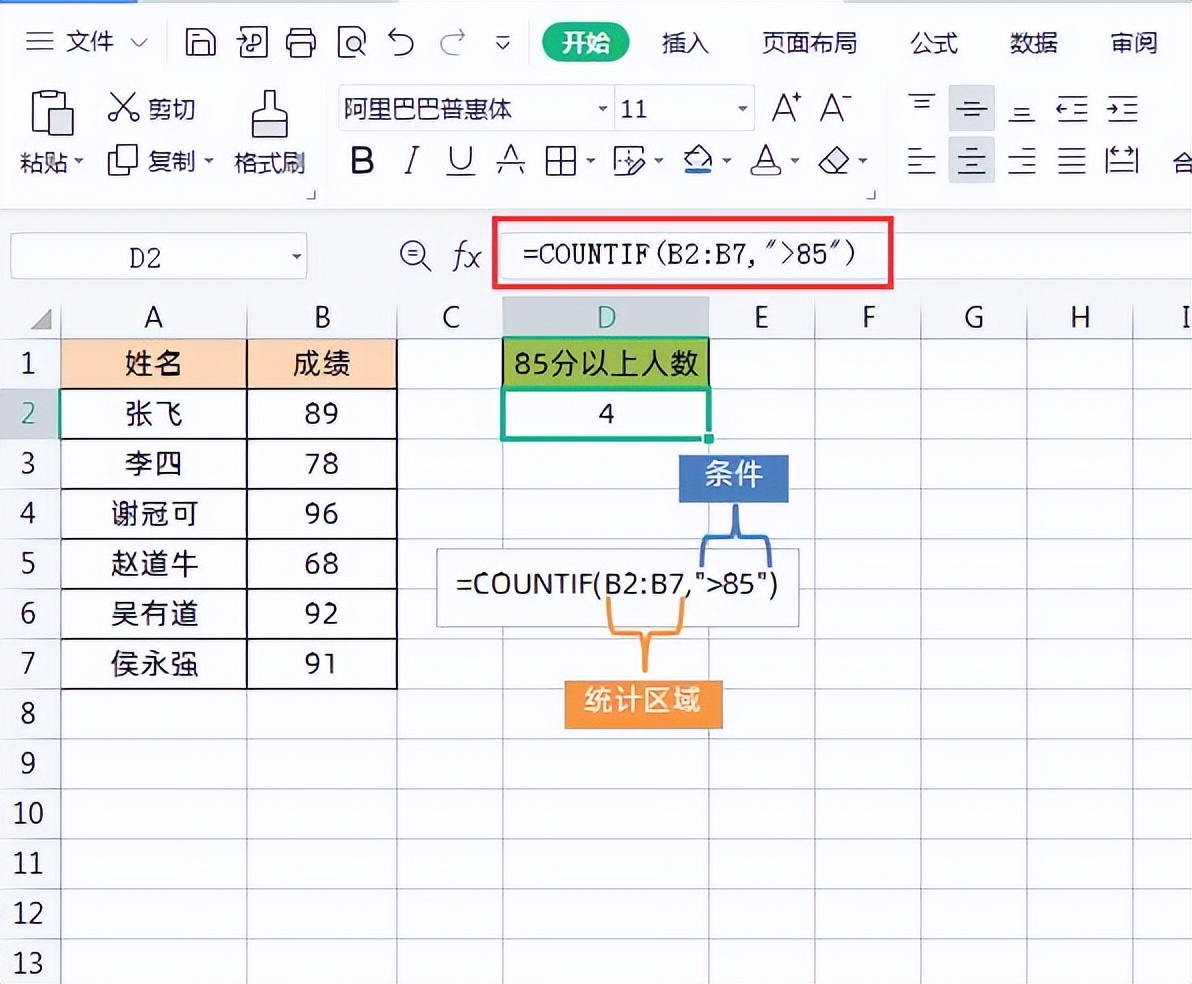
Task: Click the align left icon
Action: coord(921,160)
